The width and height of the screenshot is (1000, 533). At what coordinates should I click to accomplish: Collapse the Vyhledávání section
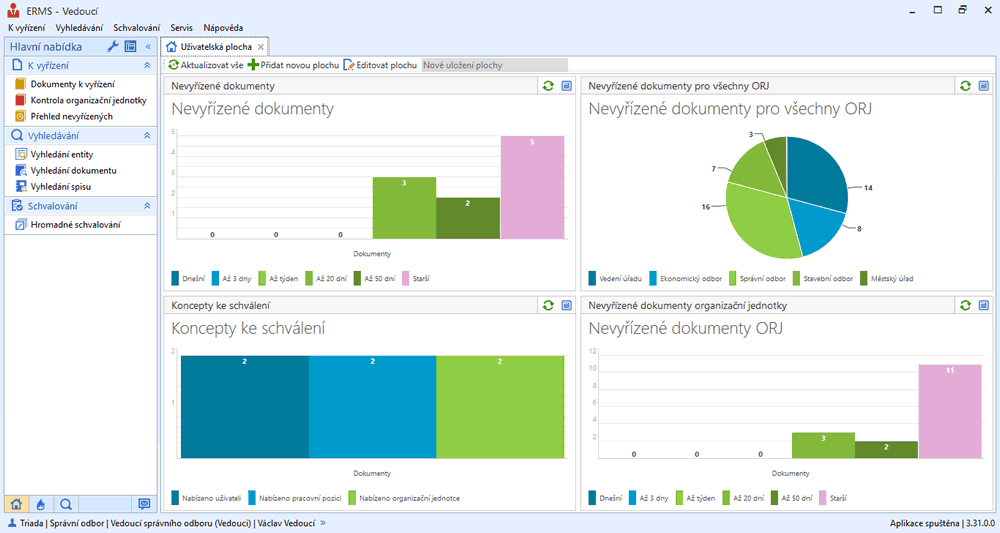[147, 135]
